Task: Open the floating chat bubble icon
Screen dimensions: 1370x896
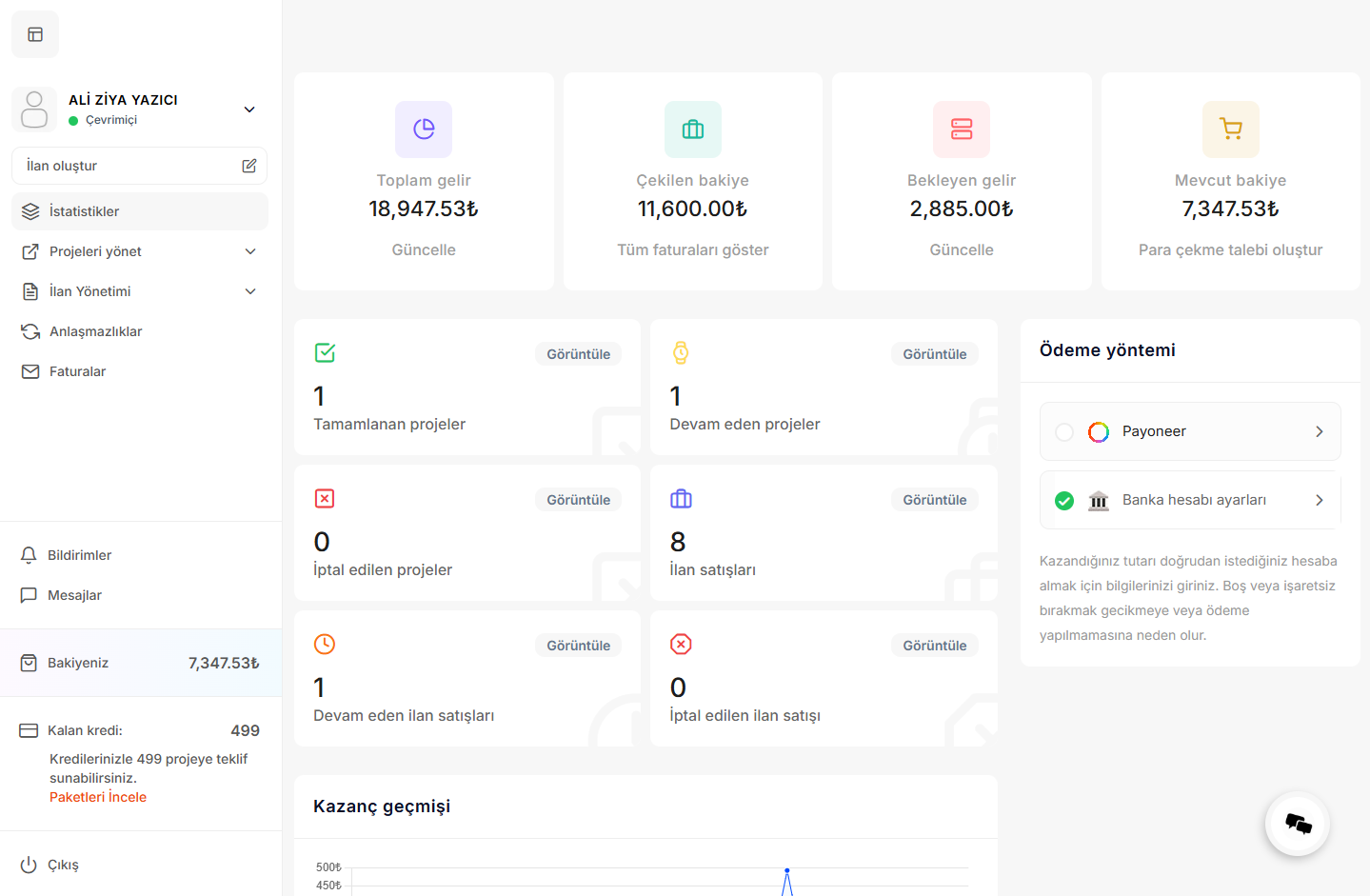Action: 1298,824
